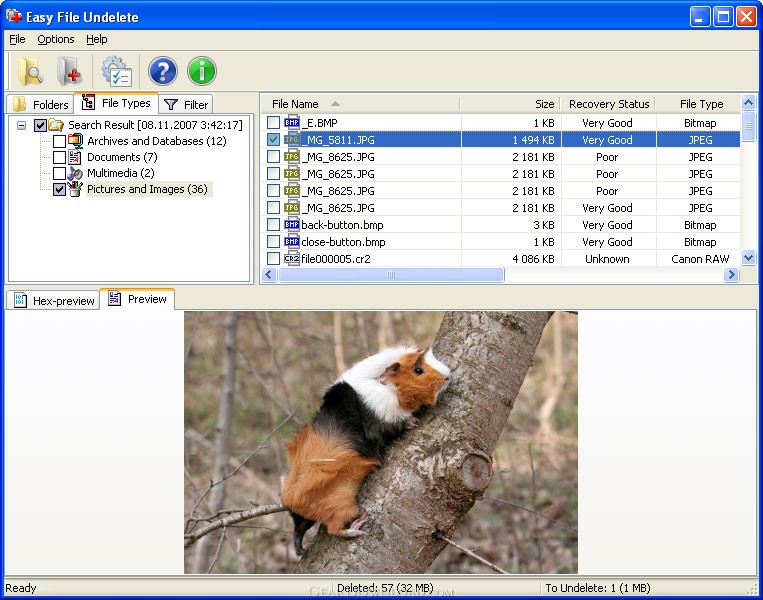
Task: Switch to the Filter tab
Action: tap(186, 104)
